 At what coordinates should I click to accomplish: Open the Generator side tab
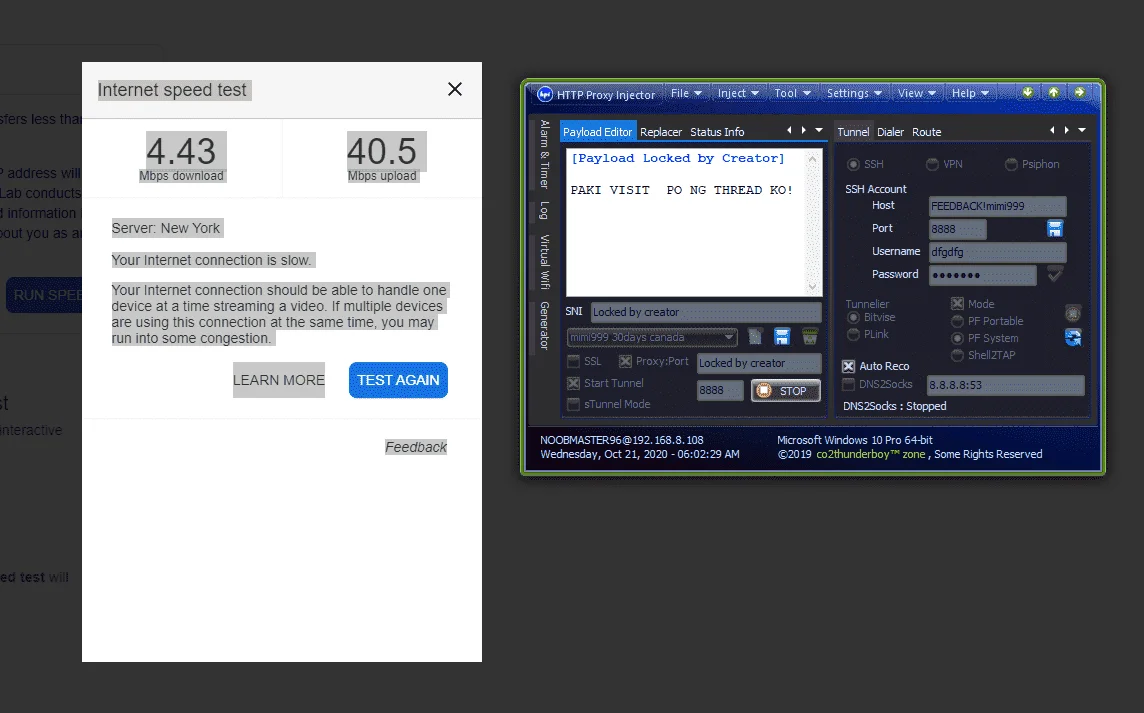[544, 325]
